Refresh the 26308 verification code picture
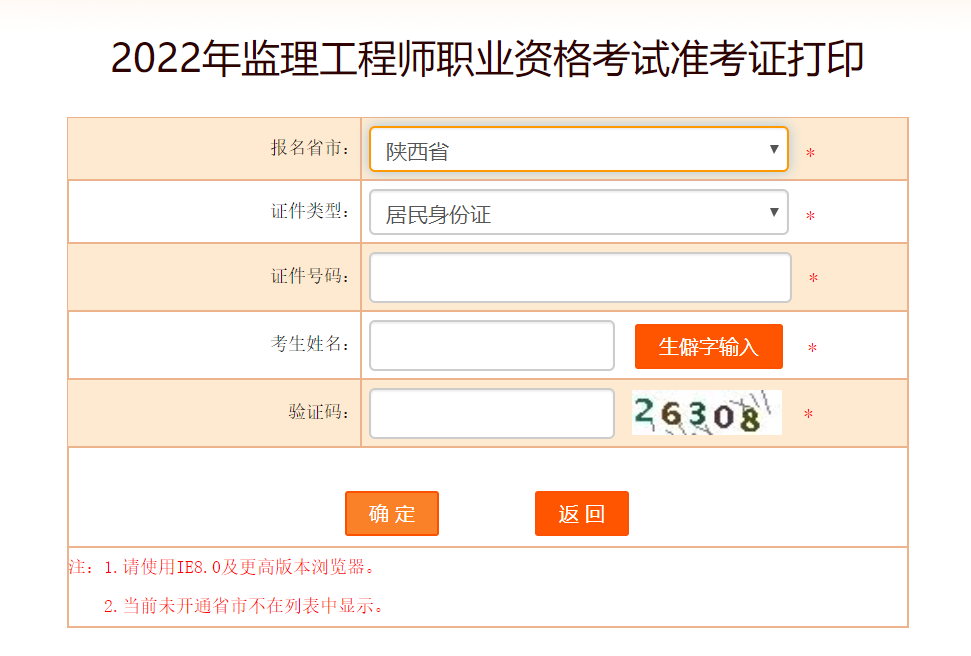The image size is (971, 656). pyautogui.click(x=706, y=413)
